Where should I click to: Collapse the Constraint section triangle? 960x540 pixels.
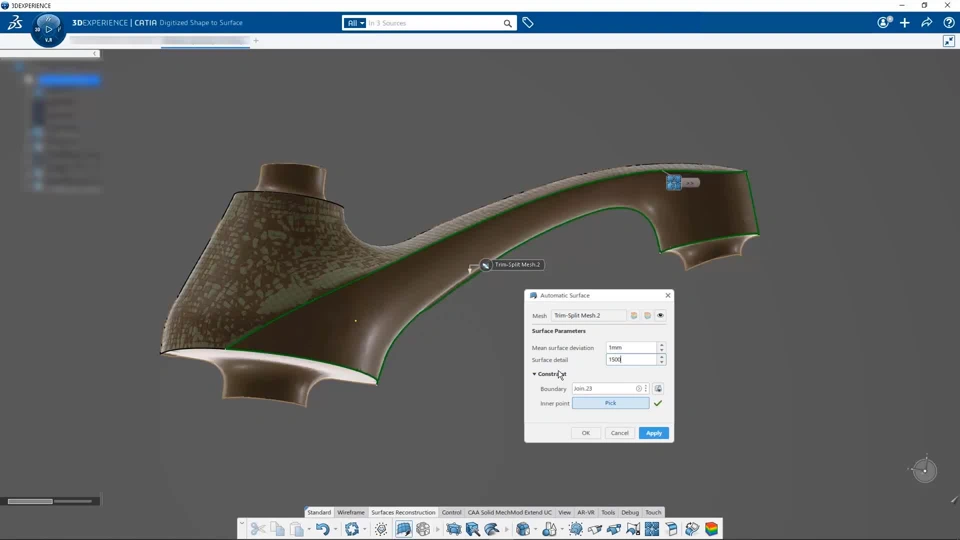534,374
